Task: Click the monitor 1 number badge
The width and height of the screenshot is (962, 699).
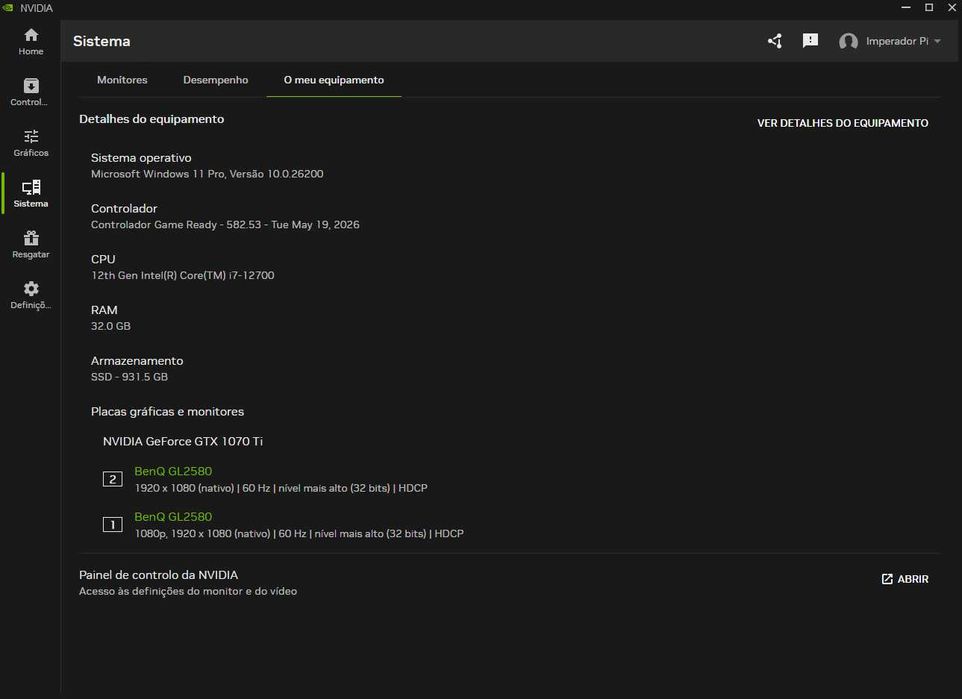Action: pos(112,525)
